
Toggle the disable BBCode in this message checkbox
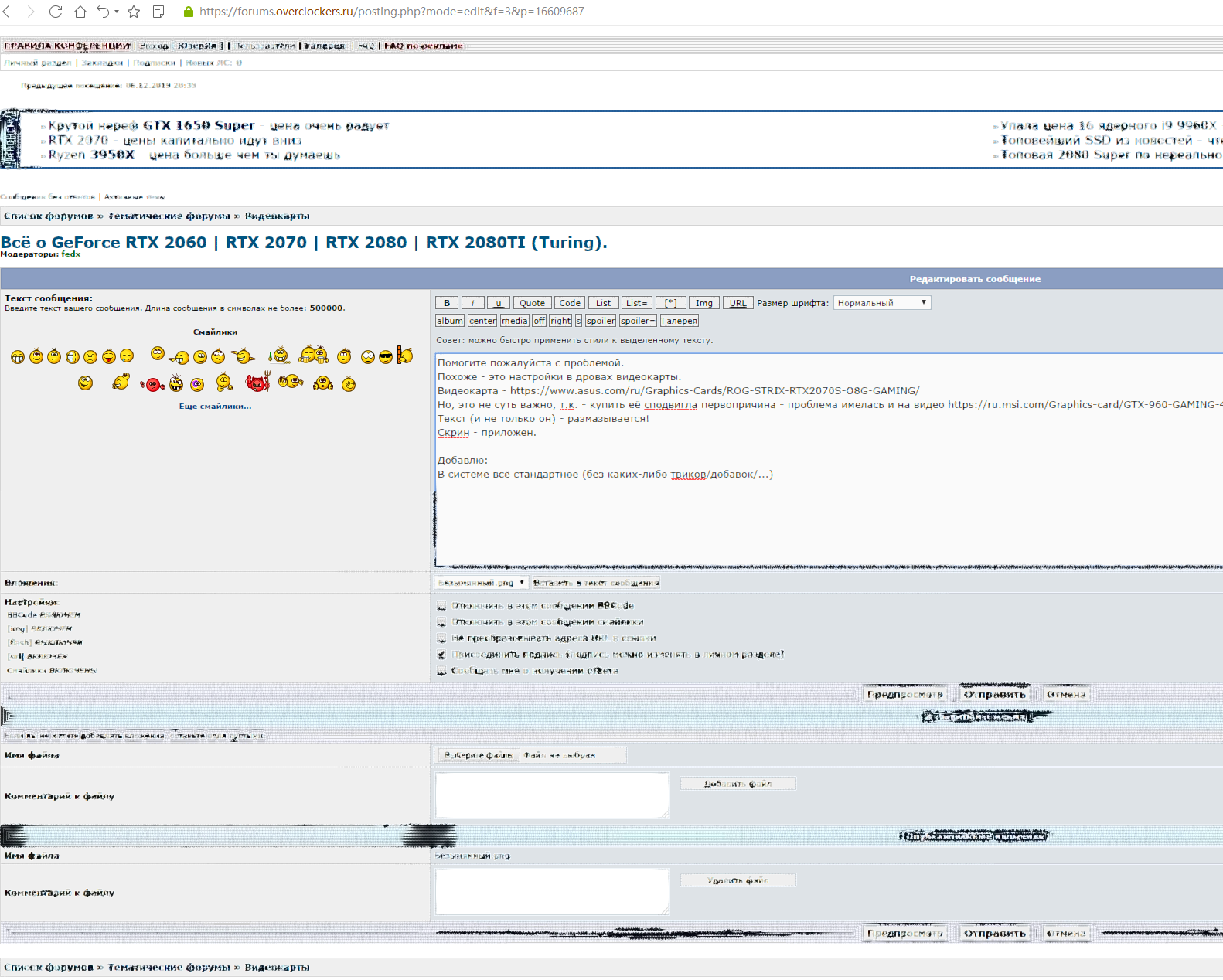441,606
